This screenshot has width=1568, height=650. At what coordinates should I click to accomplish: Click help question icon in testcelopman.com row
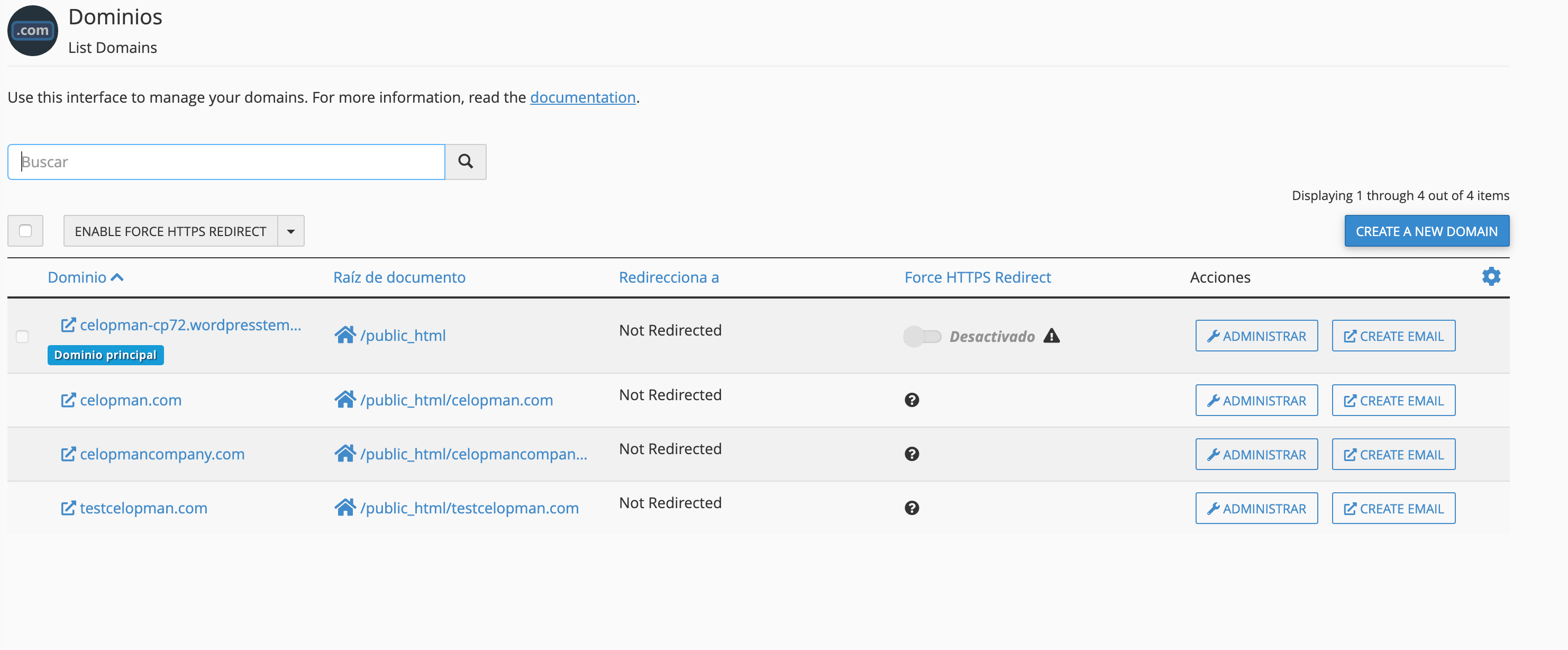click(912, 508)
